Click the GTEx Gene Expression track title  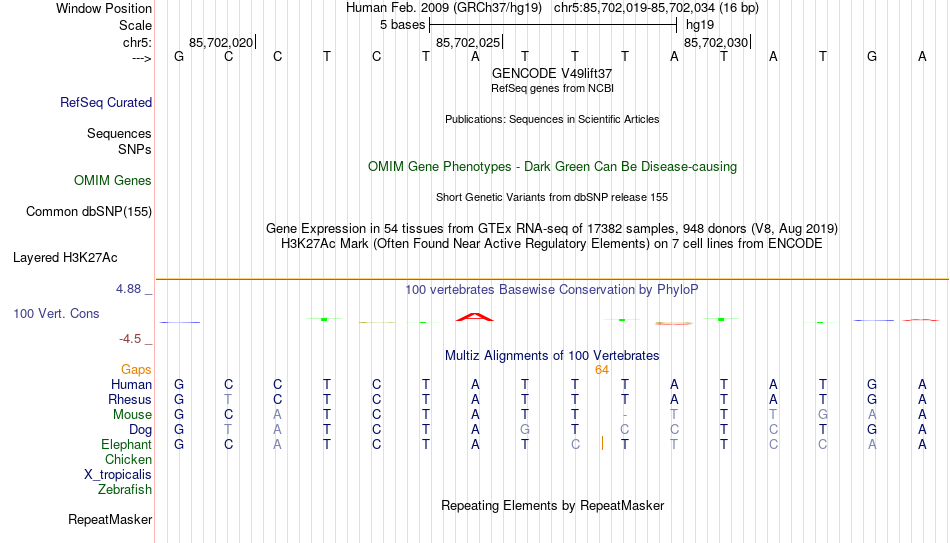pyautogui.click(x=552, y=228)
